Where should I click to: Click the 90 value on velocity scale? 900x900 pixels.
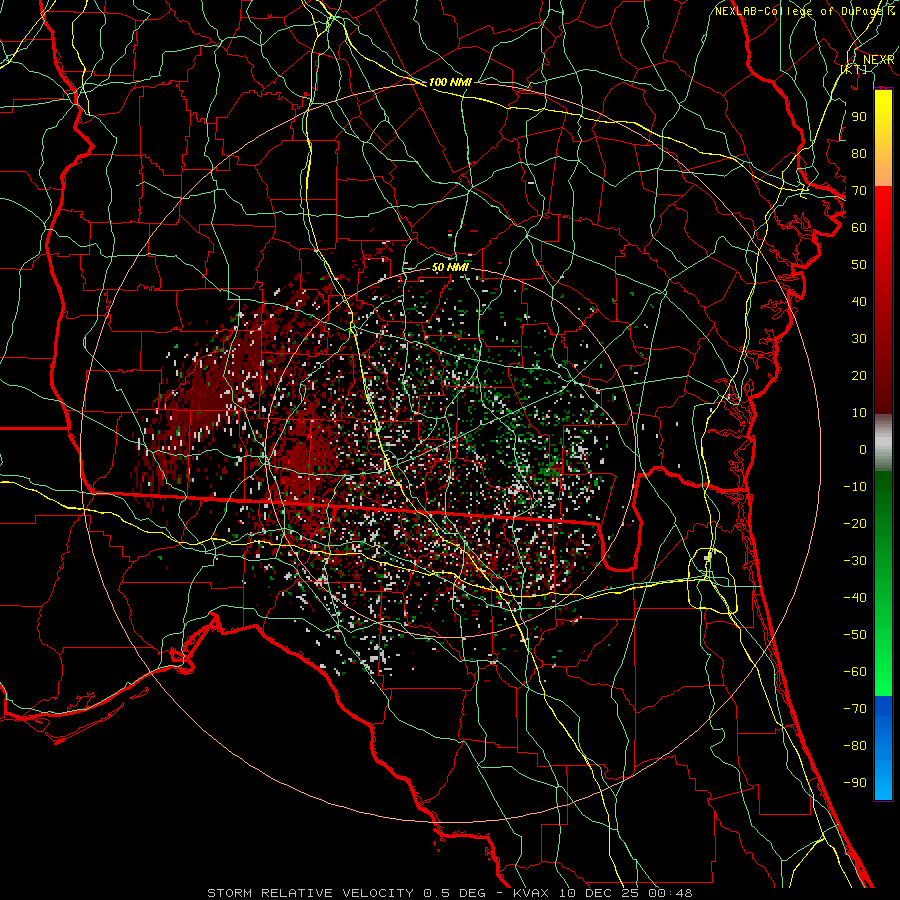859,117
